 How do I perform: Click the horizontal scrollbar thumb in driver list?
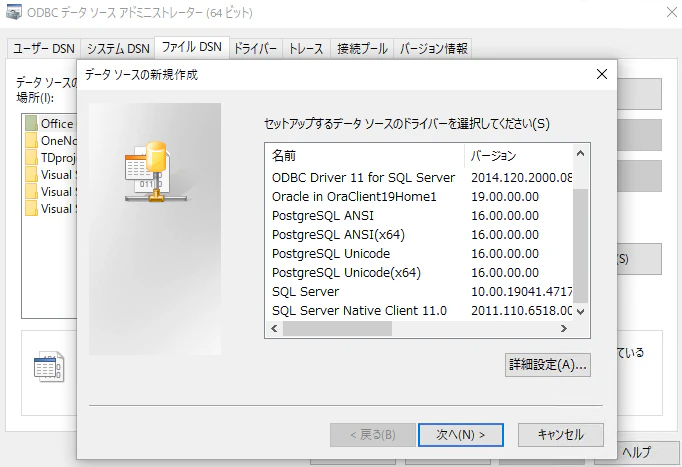coord(337,328)
